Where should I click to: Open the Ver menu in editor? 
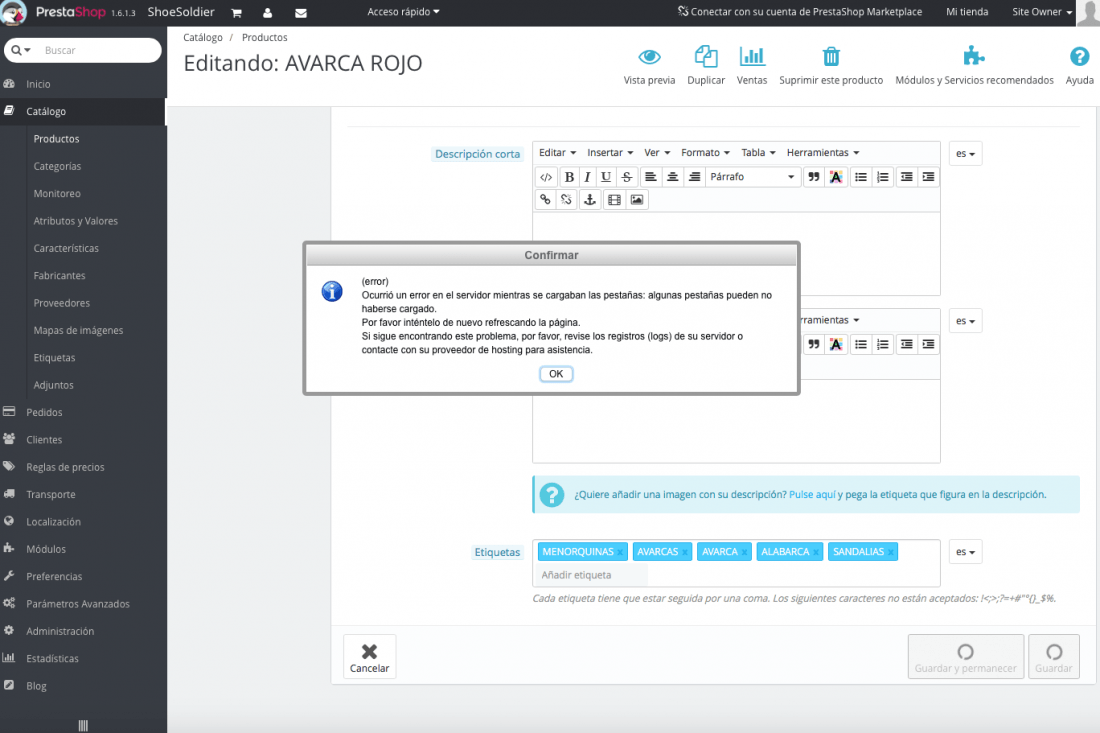click(x=657, y=153)
